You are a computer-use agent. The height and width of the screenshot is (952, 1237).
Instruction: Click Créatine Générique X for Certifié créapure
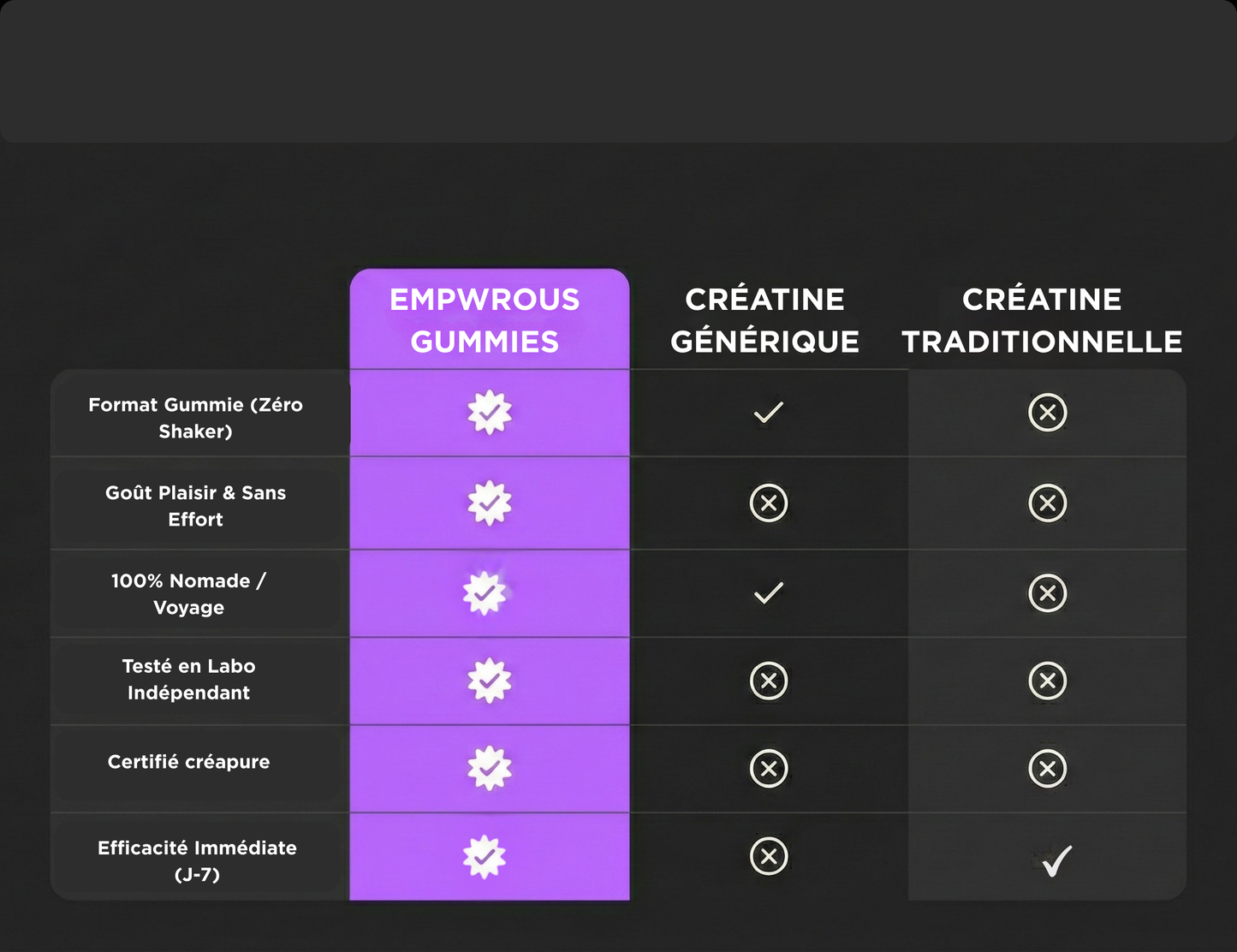[768, 768]
